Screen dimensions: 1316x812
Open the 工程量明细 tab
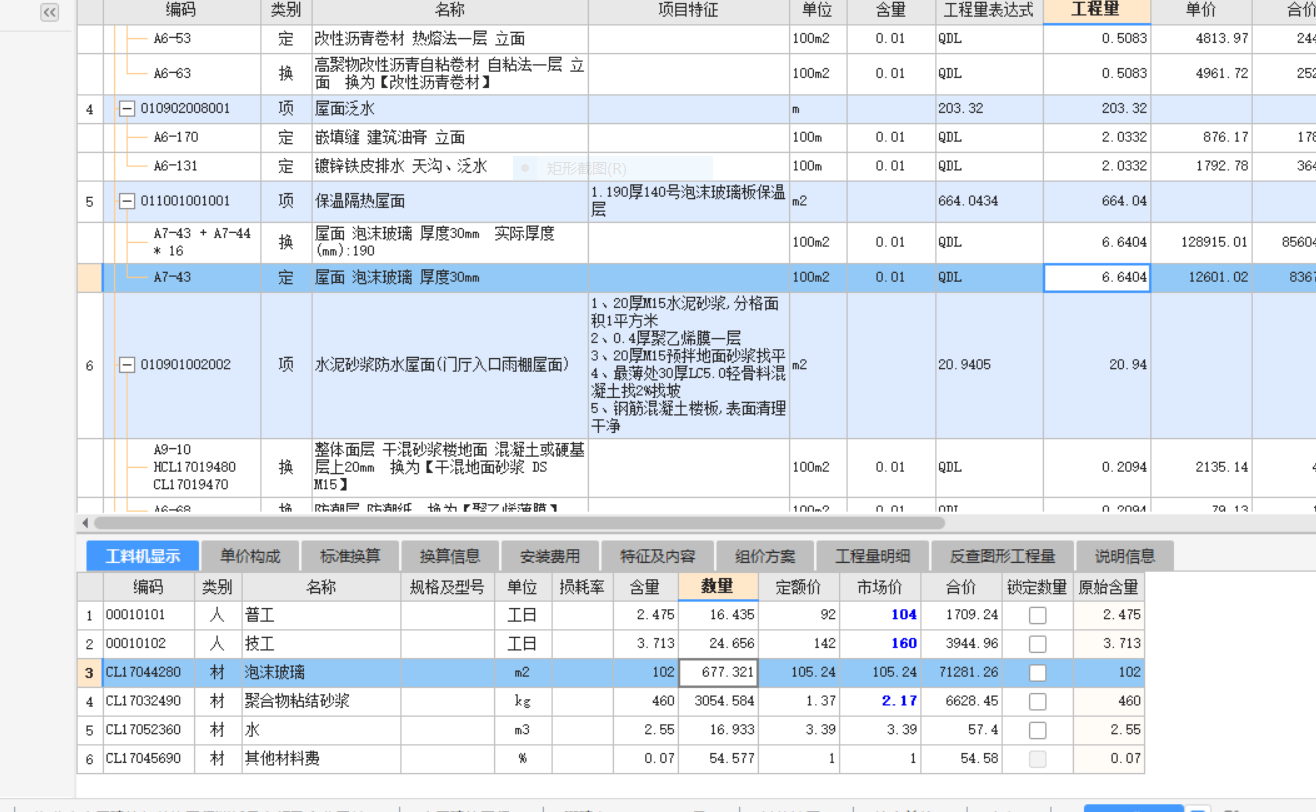(x=873, y=556)
